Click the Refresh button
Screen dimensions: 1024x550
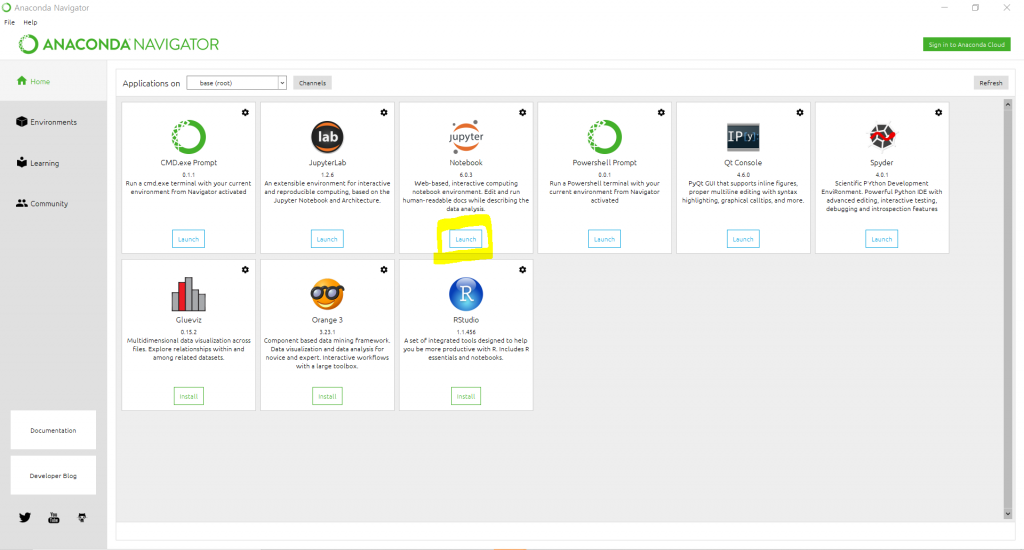(991, 83)
